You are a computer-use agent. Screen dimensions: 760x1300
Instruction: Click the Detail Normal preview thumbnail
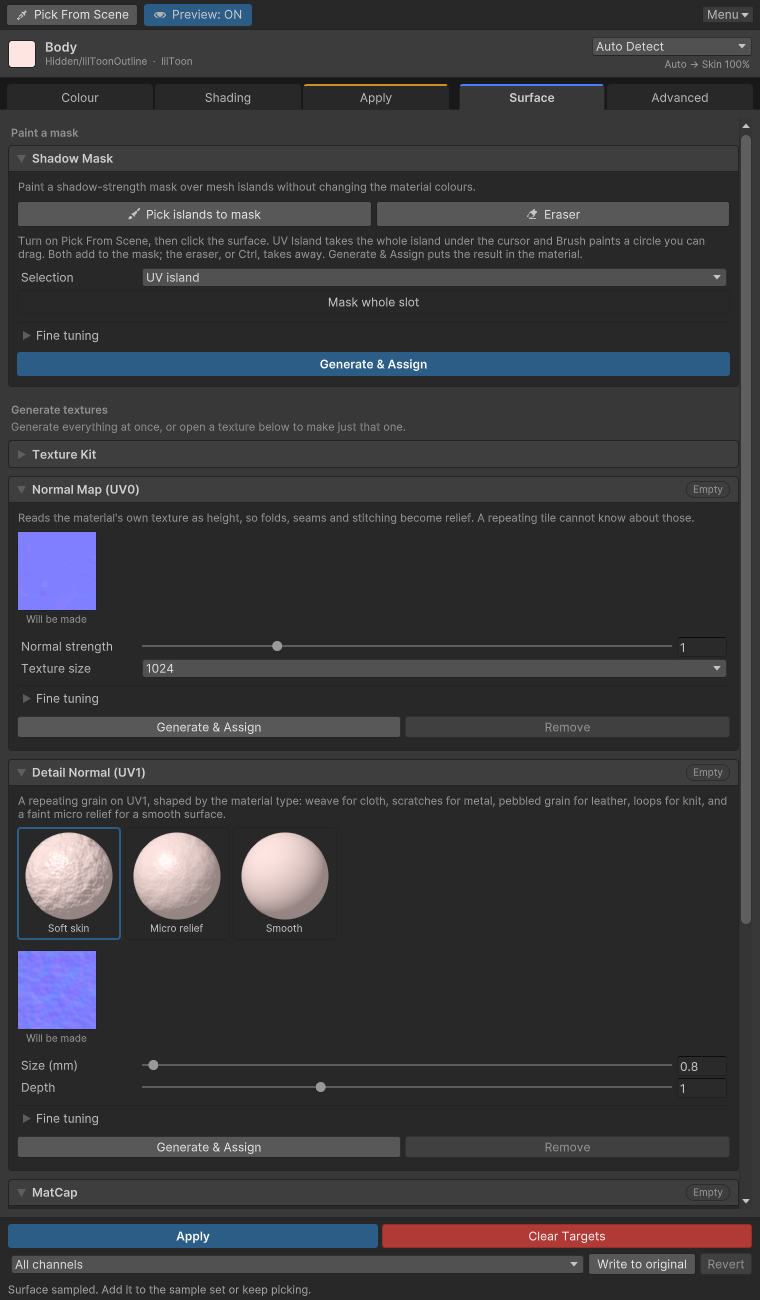click(57, 990)
